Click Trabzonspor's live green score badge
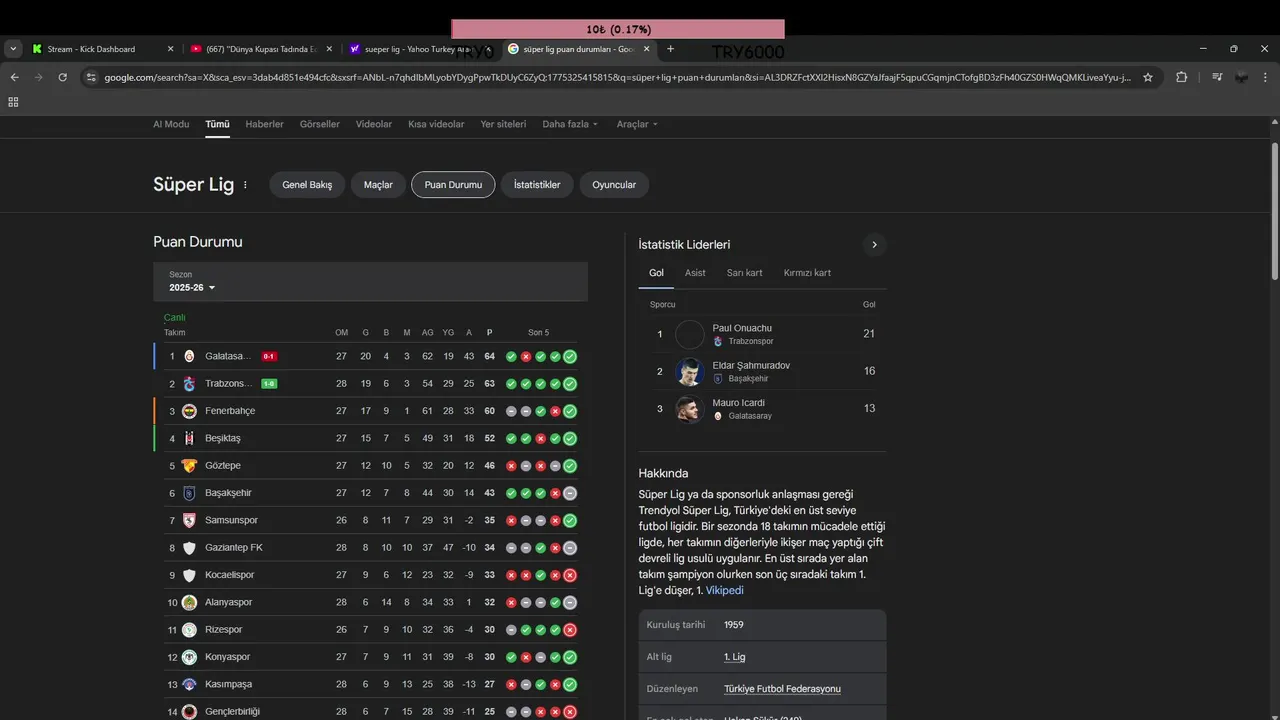 269,384
